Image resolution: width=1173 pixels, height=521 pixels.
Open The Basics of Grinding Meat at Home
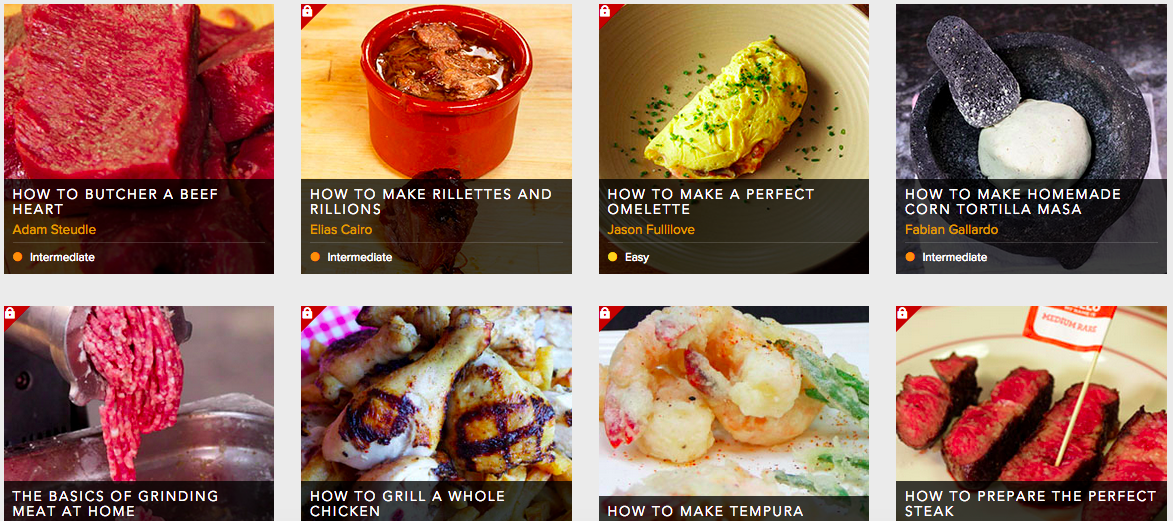115,503
